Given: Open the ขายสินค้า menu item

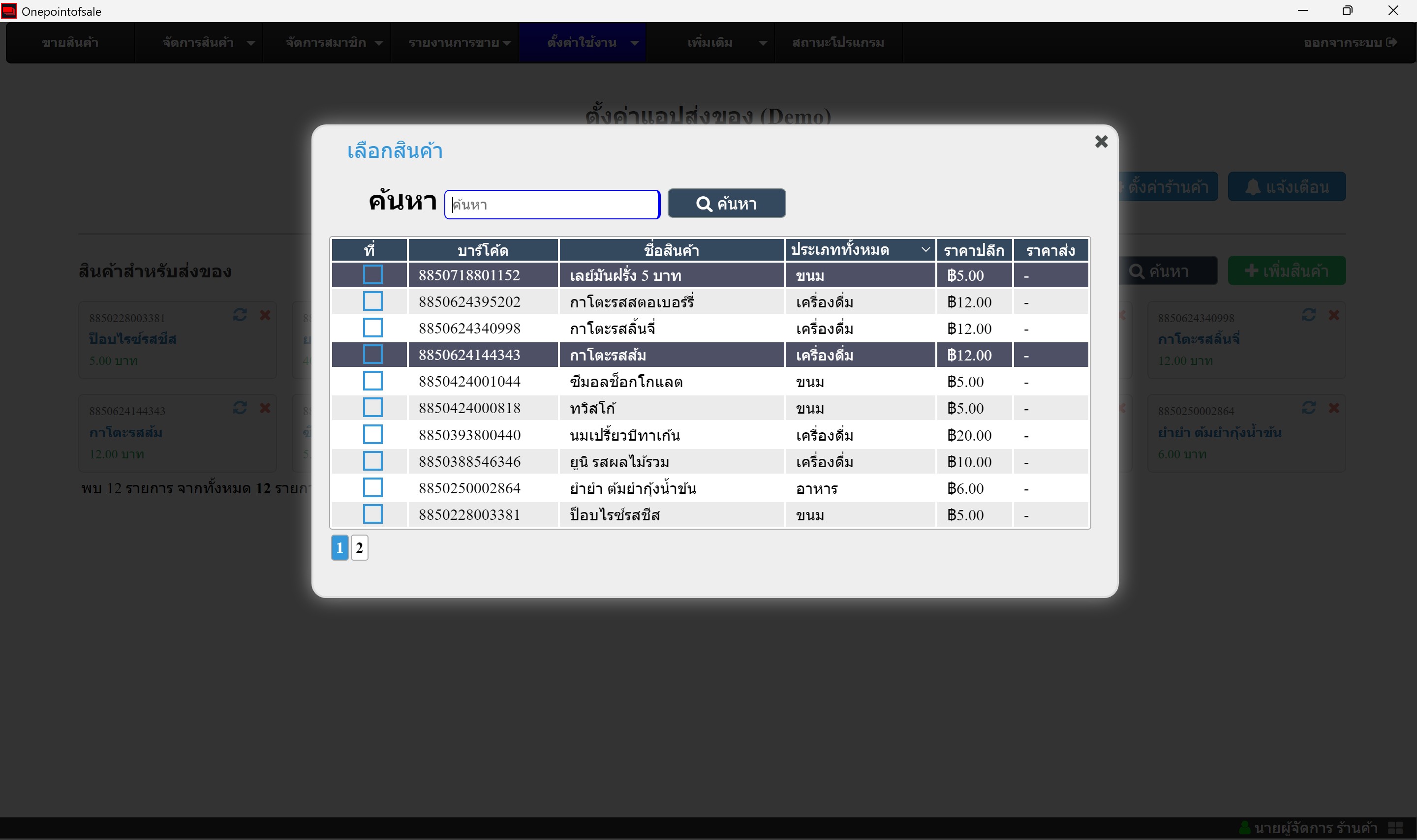Looking at the screenshot, I should (x=70, y=42).
